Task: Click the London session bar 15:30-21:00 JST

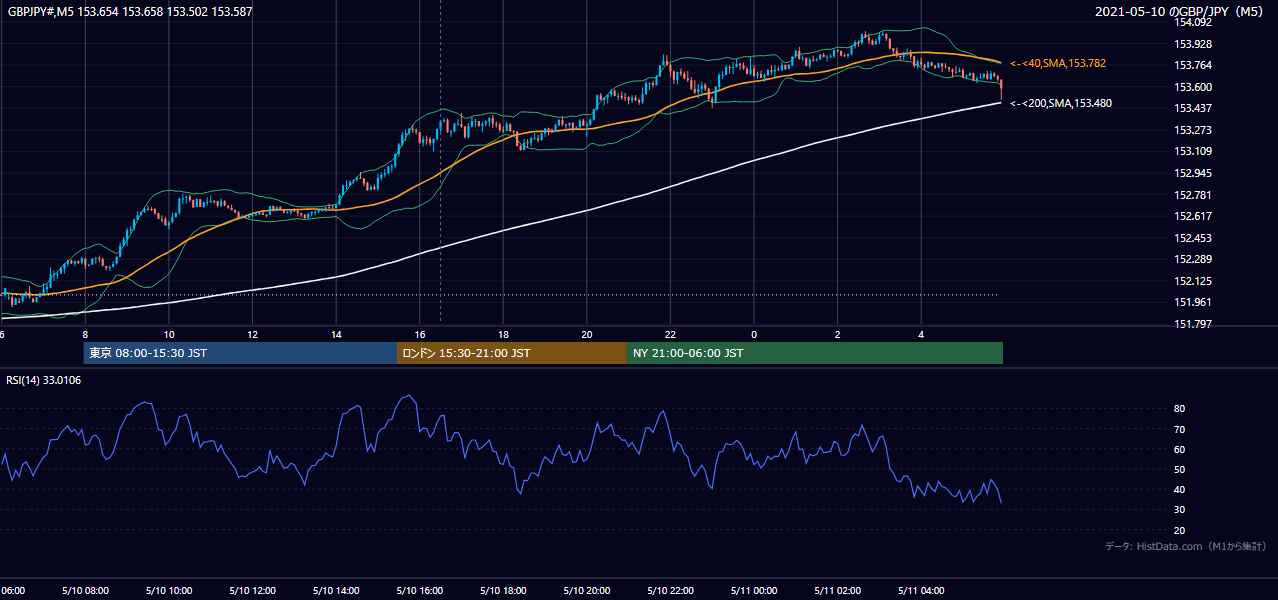Action: (x=512, y=353)
